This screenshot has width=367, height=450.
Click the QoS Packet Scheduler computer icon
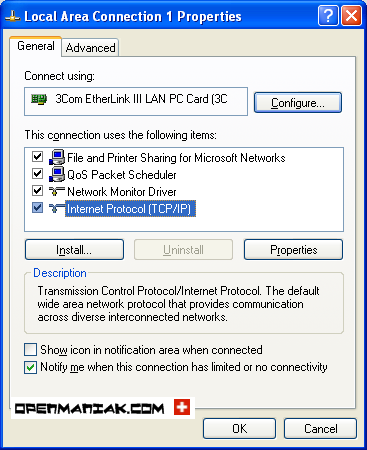tap(57, 174)
